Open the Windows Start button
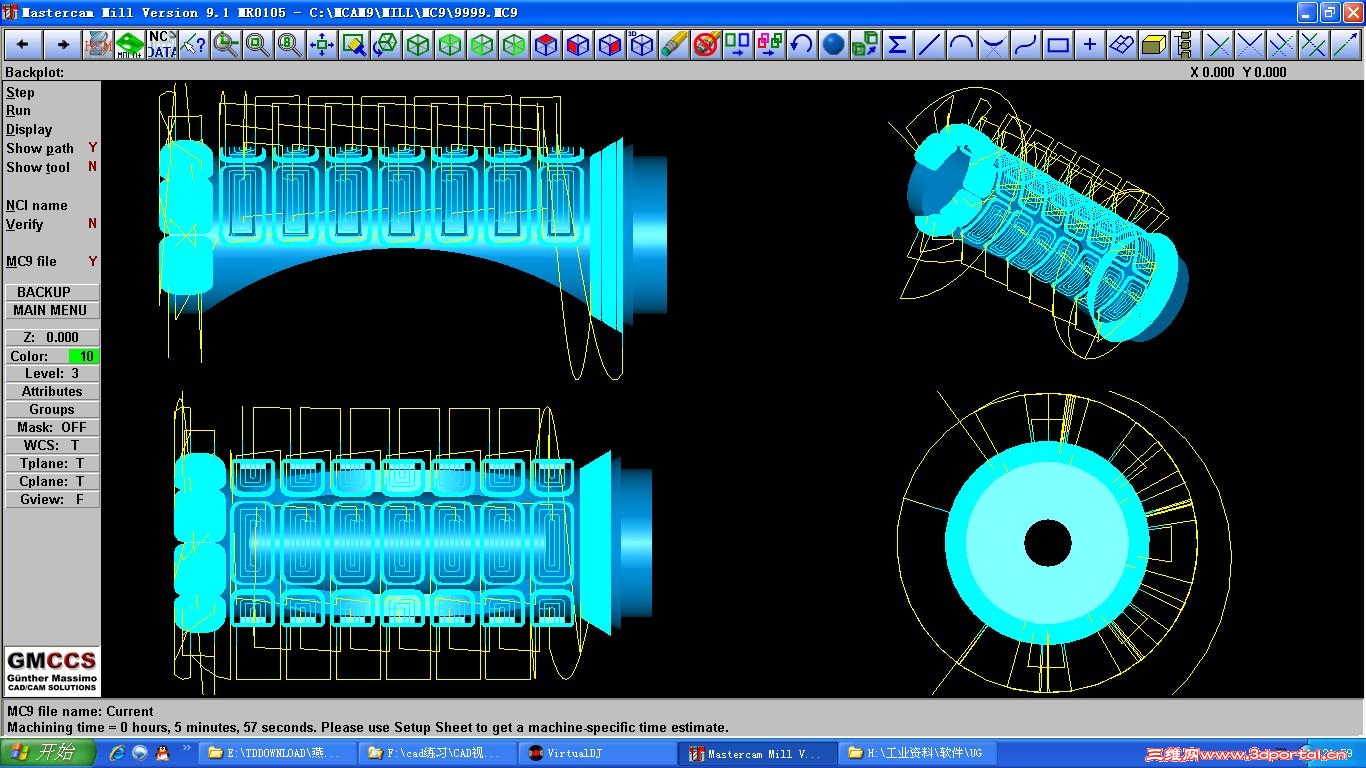The image size is (1366, 768). (48, 753)
